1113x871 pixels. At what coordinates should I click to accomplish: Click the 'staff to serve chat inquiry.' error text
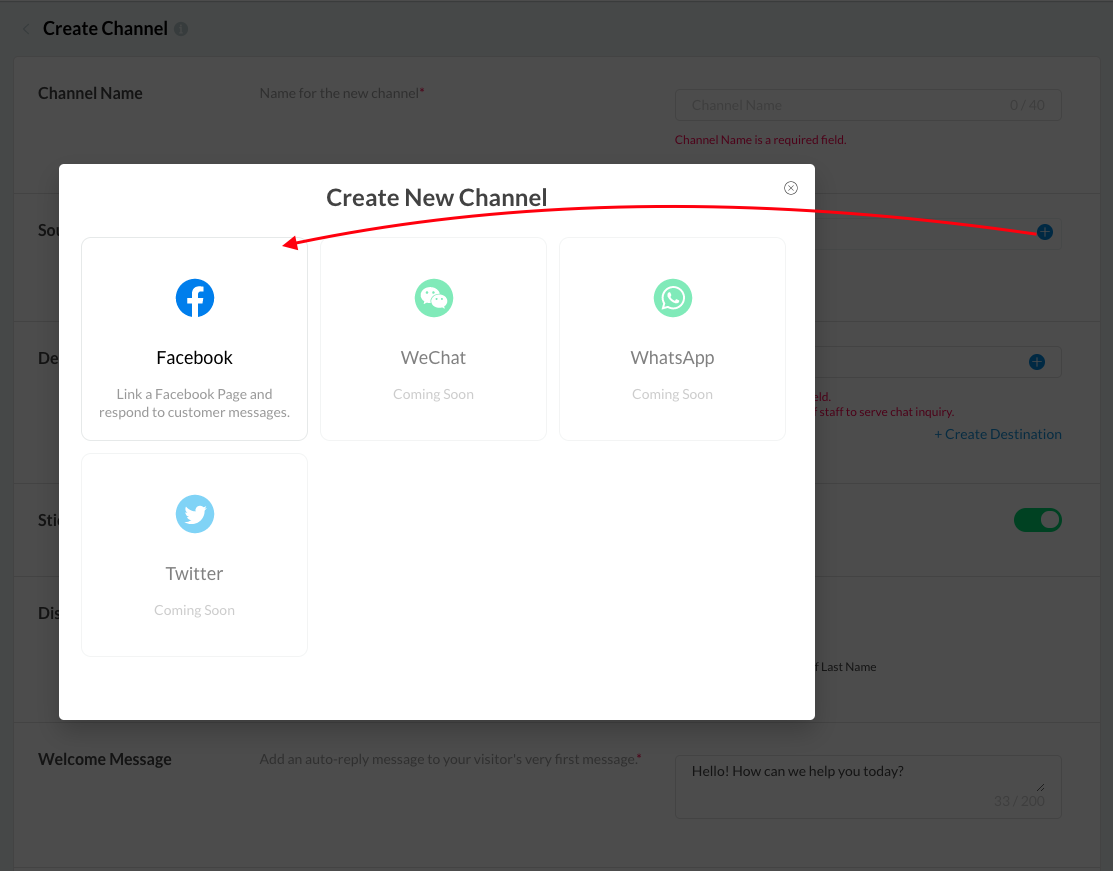coord(887,412)
